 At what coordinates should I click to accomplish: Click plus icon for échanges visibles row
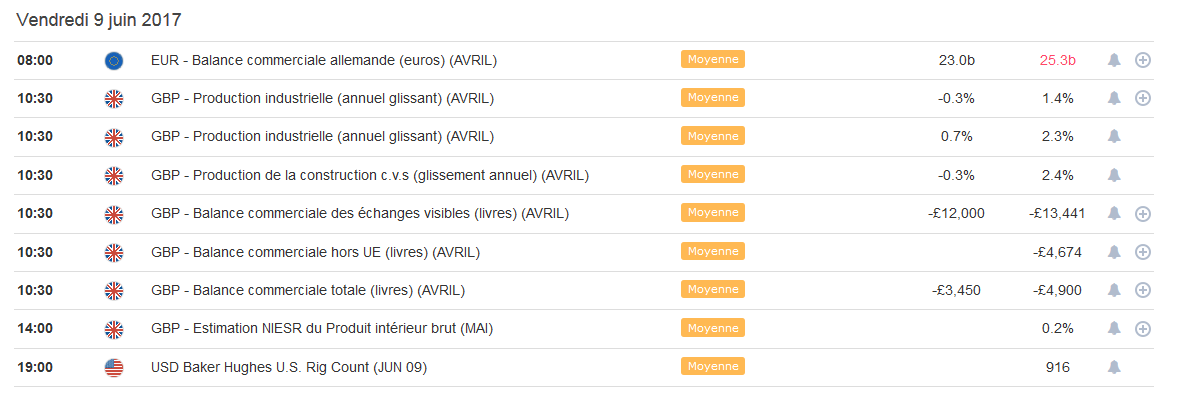pos(1143,214)
